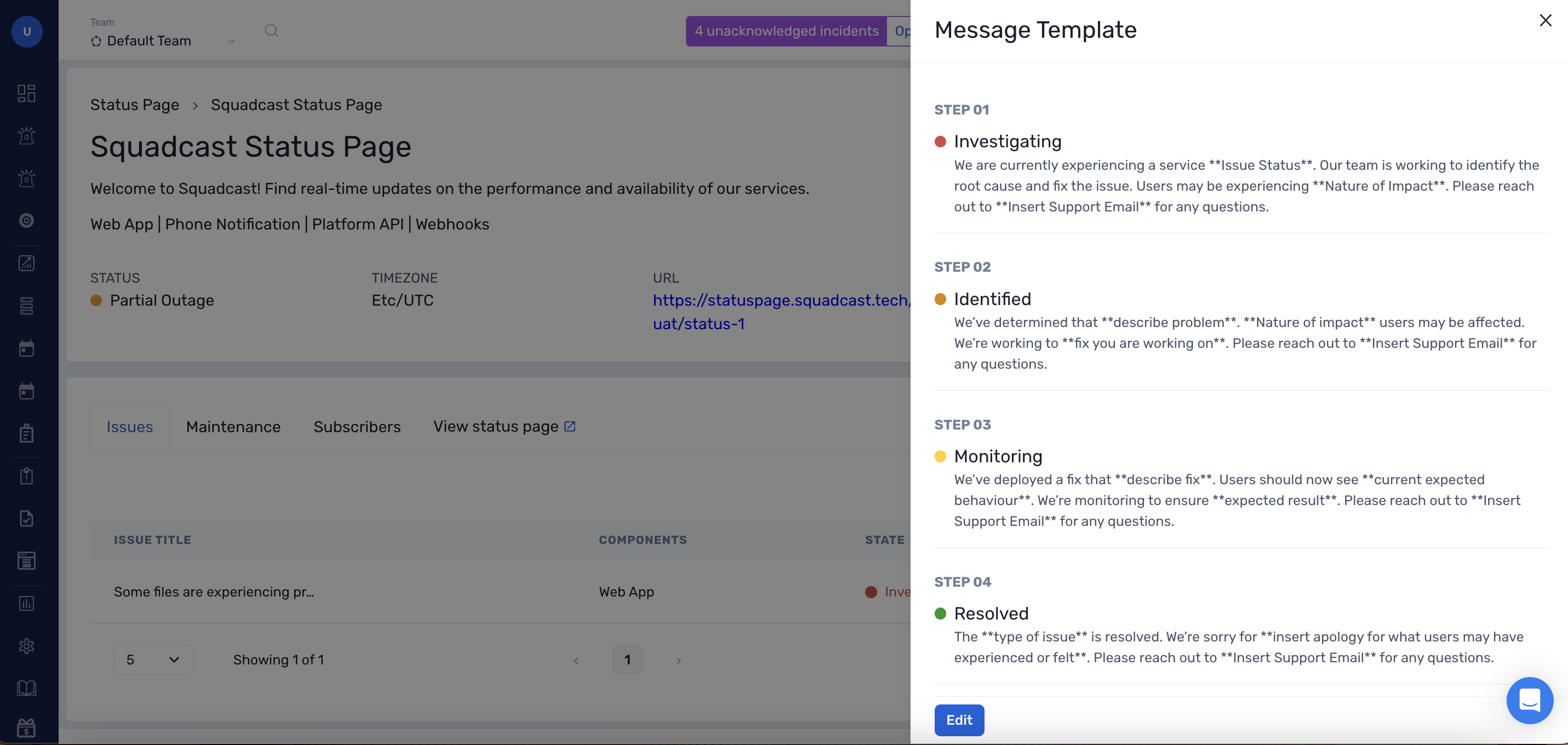1568x745 pixels.
Task: Open the Postmortems document icon
Action: tap(26, 518)
